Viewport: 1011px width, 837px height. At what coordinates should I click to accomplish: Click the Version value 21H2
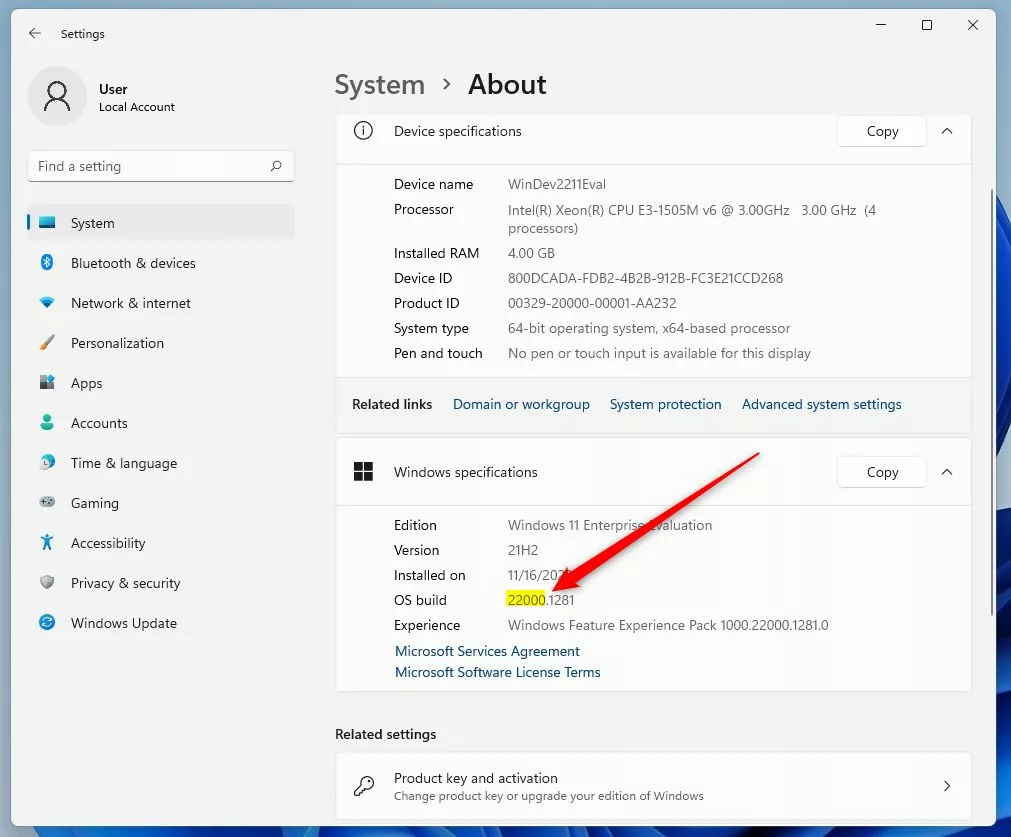[x=523, y=550]
